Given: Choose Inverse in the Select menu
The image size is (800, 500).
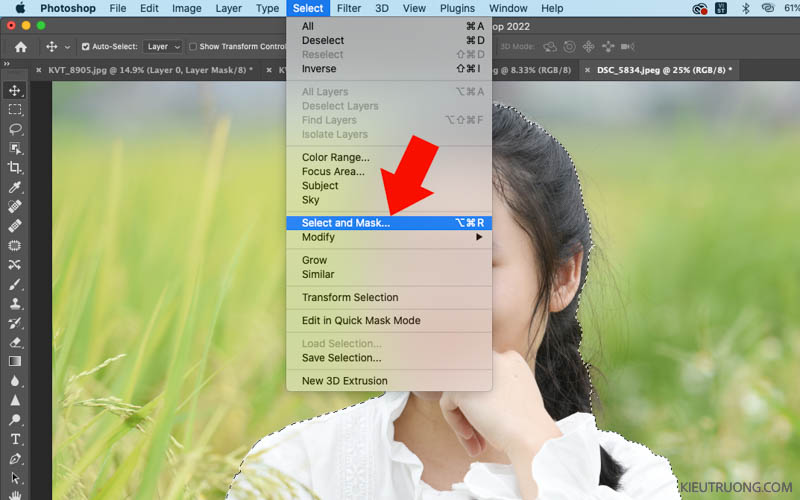Looking at the screenshot, I should click(x=389, y=68).
